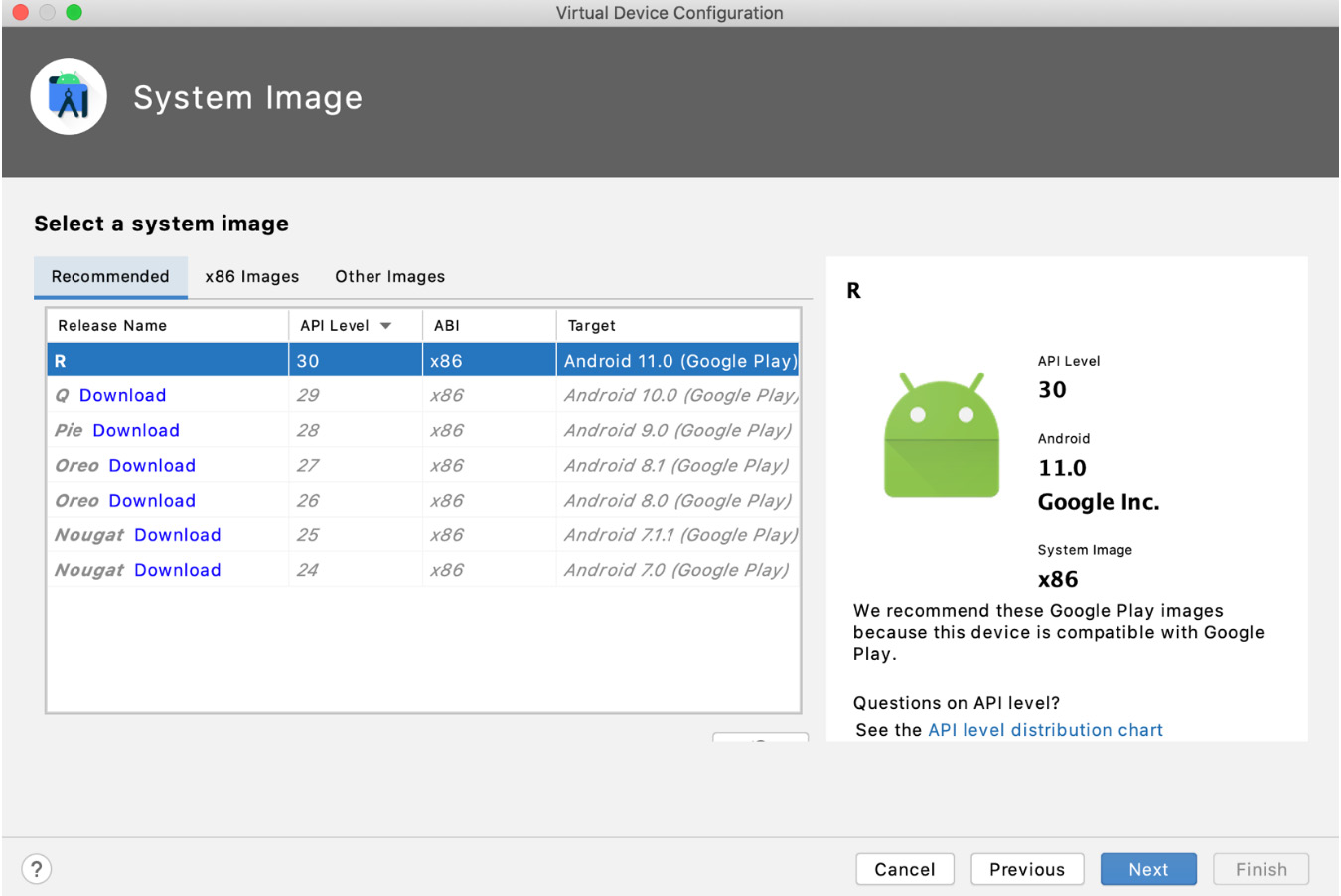Click the Finish button
Viewport: 1341px width, 896px height.
point(1261,868)
